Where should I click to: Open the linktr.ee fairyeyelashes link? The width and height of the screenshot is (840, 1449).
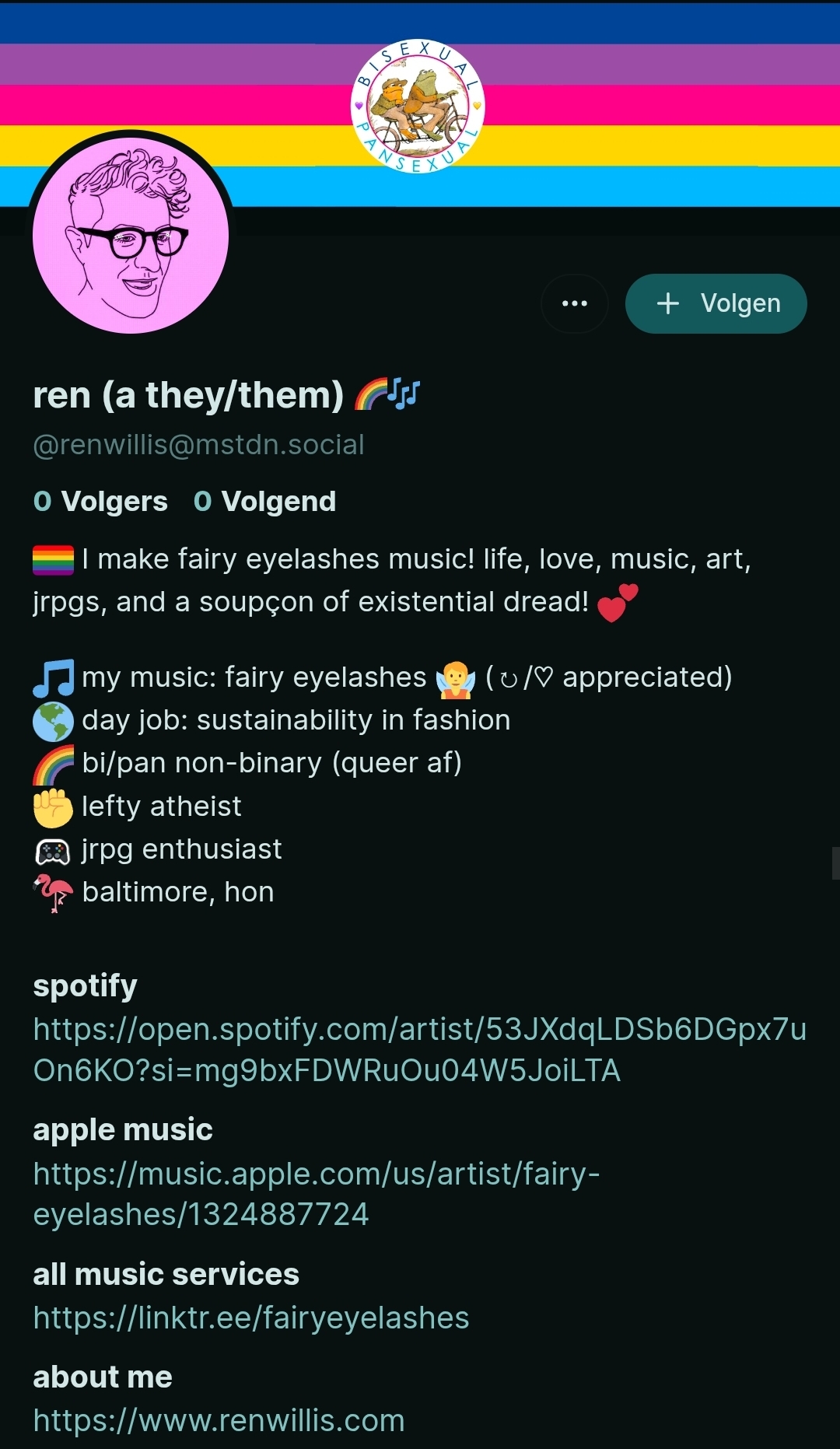tap(250, 1318)
